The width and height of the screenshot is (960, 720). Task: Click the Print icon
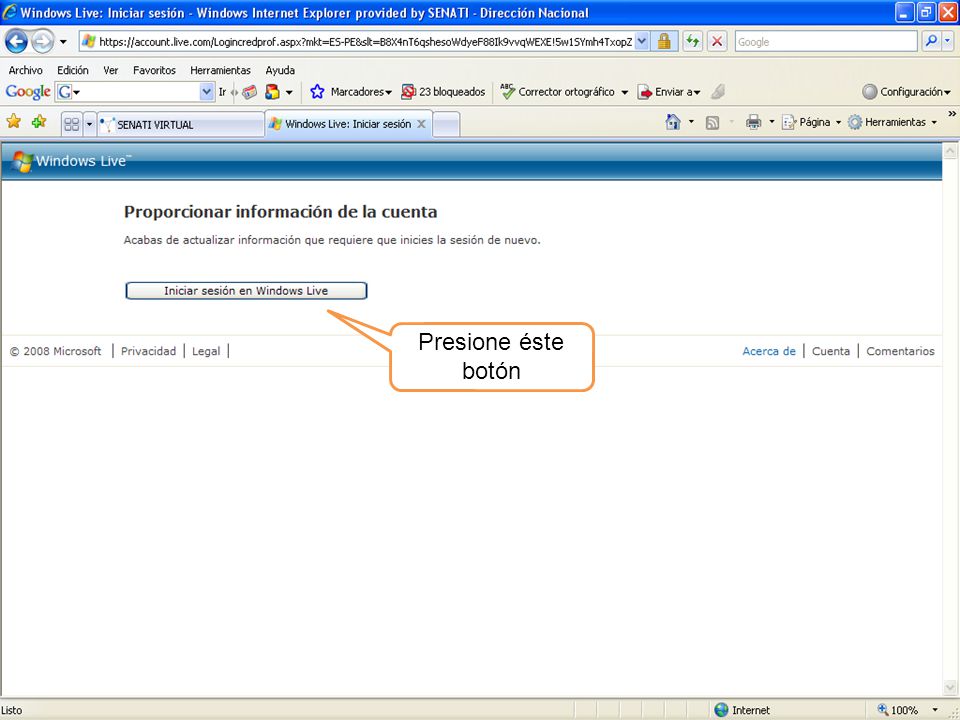(753, 122)
